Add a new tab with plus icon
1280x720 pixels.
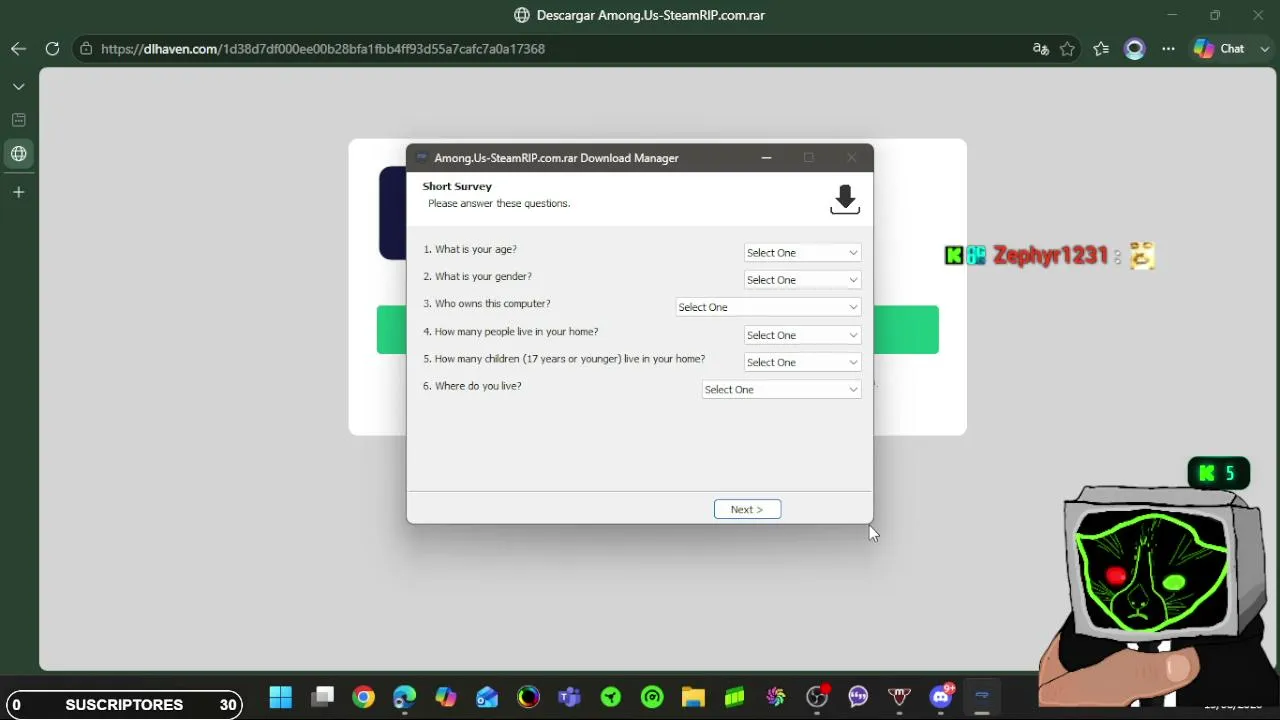pos(19,192)
